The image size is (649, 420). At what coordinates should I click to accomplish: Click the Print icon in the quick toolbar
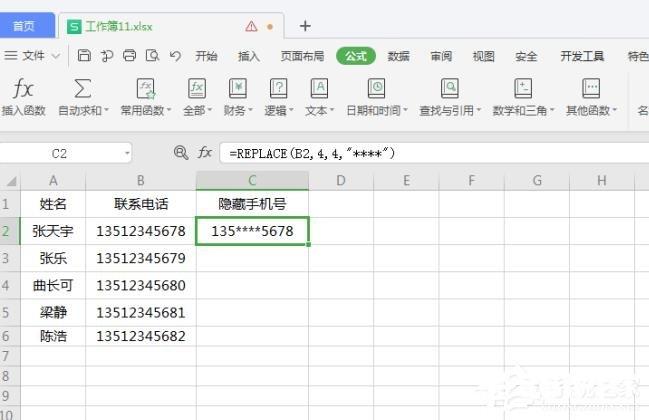(129, 55)
